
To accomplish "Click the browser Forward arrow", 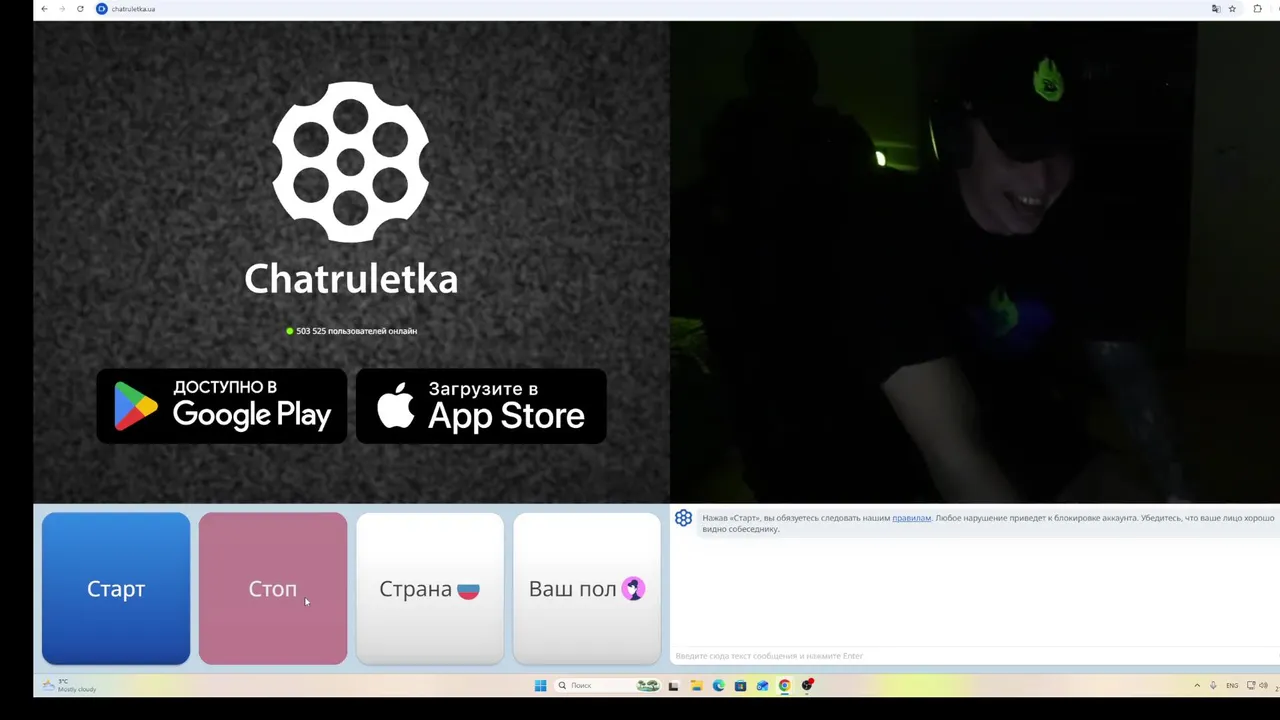I will pos(62,9).
